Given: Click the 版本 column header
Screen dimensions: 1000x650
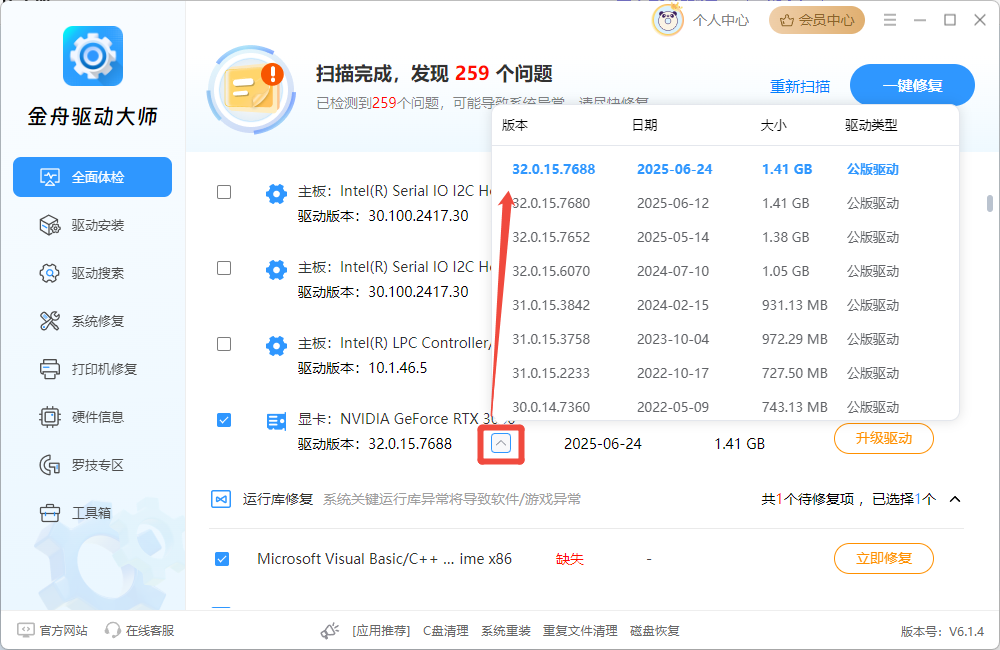Looking at the screenshot, I should coord(515,125).
